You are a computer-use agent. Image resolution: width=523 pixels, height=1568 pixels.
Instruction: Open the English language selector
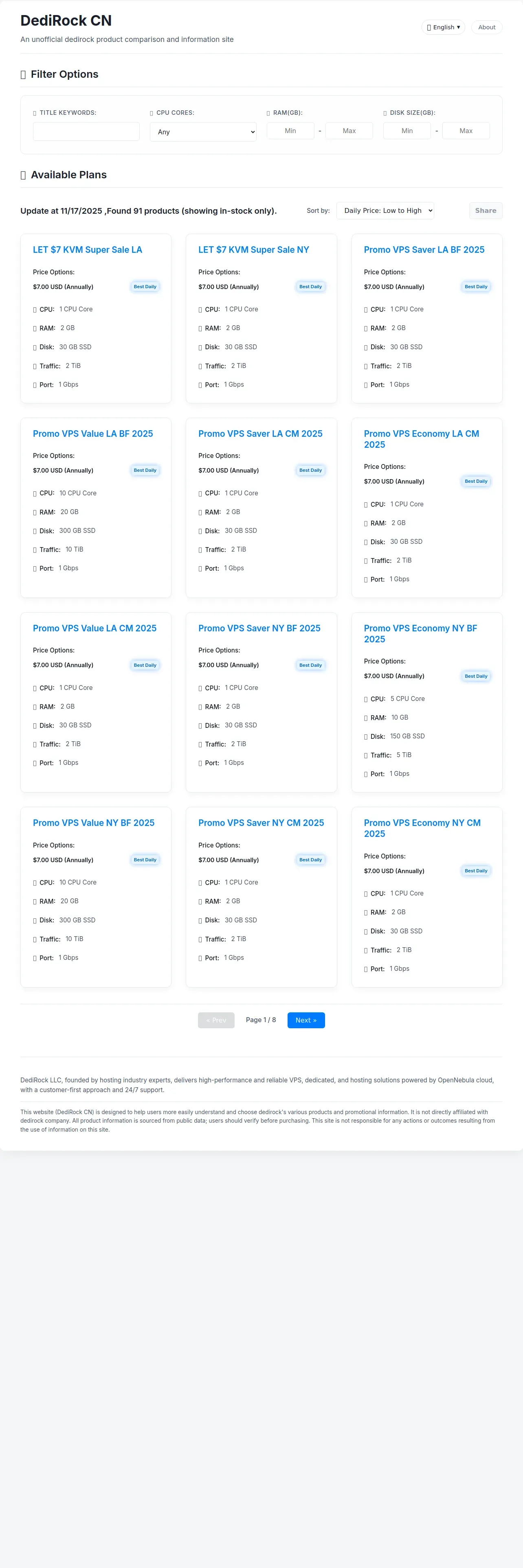(443, 27)
